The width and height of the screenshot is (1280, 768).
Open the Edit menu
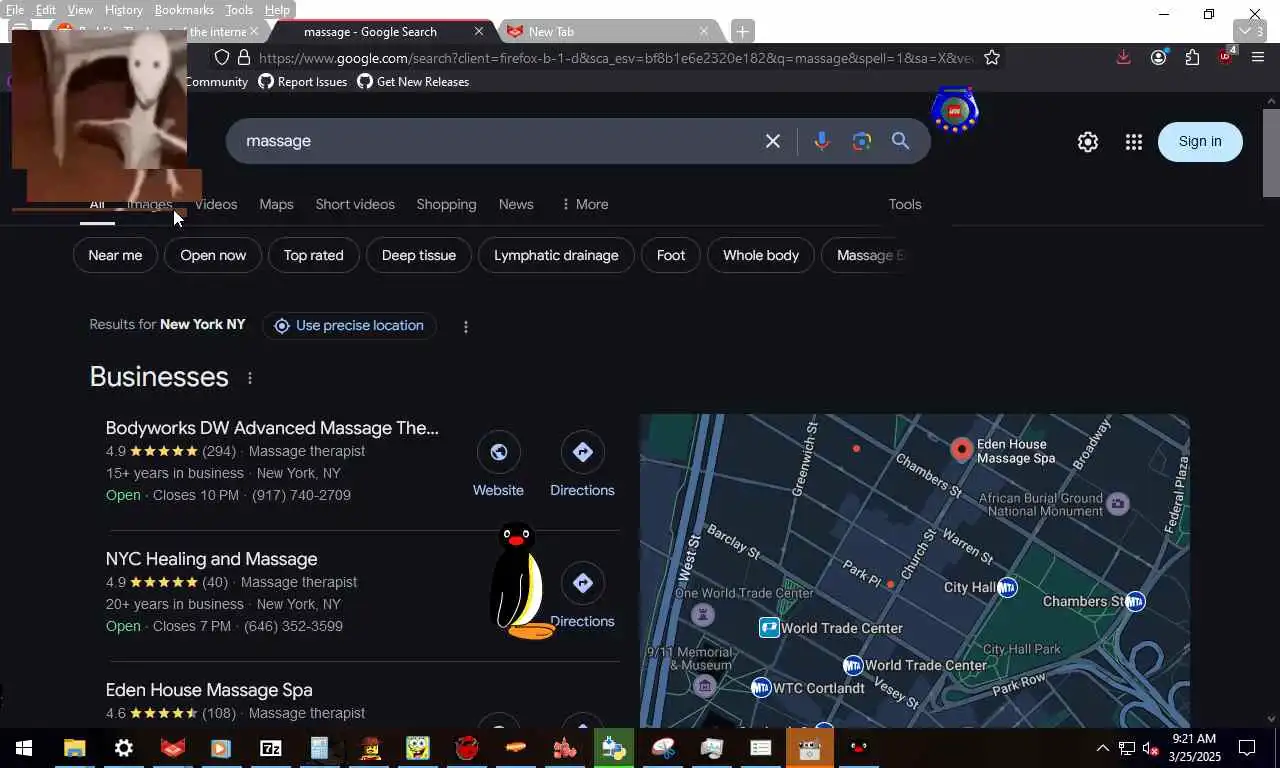[46, 10]
